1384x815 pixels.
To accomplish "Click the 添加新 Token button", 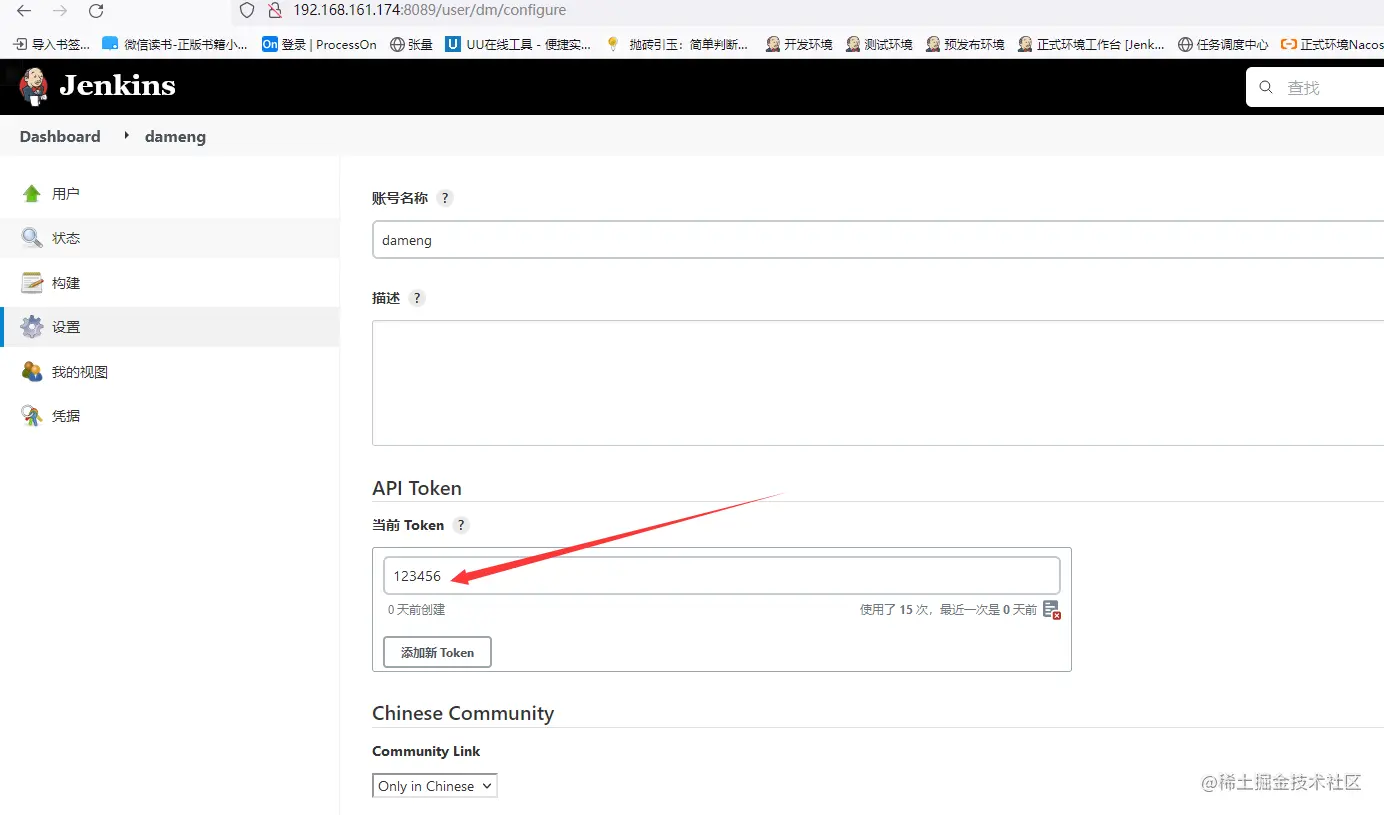I will point(437,652).
